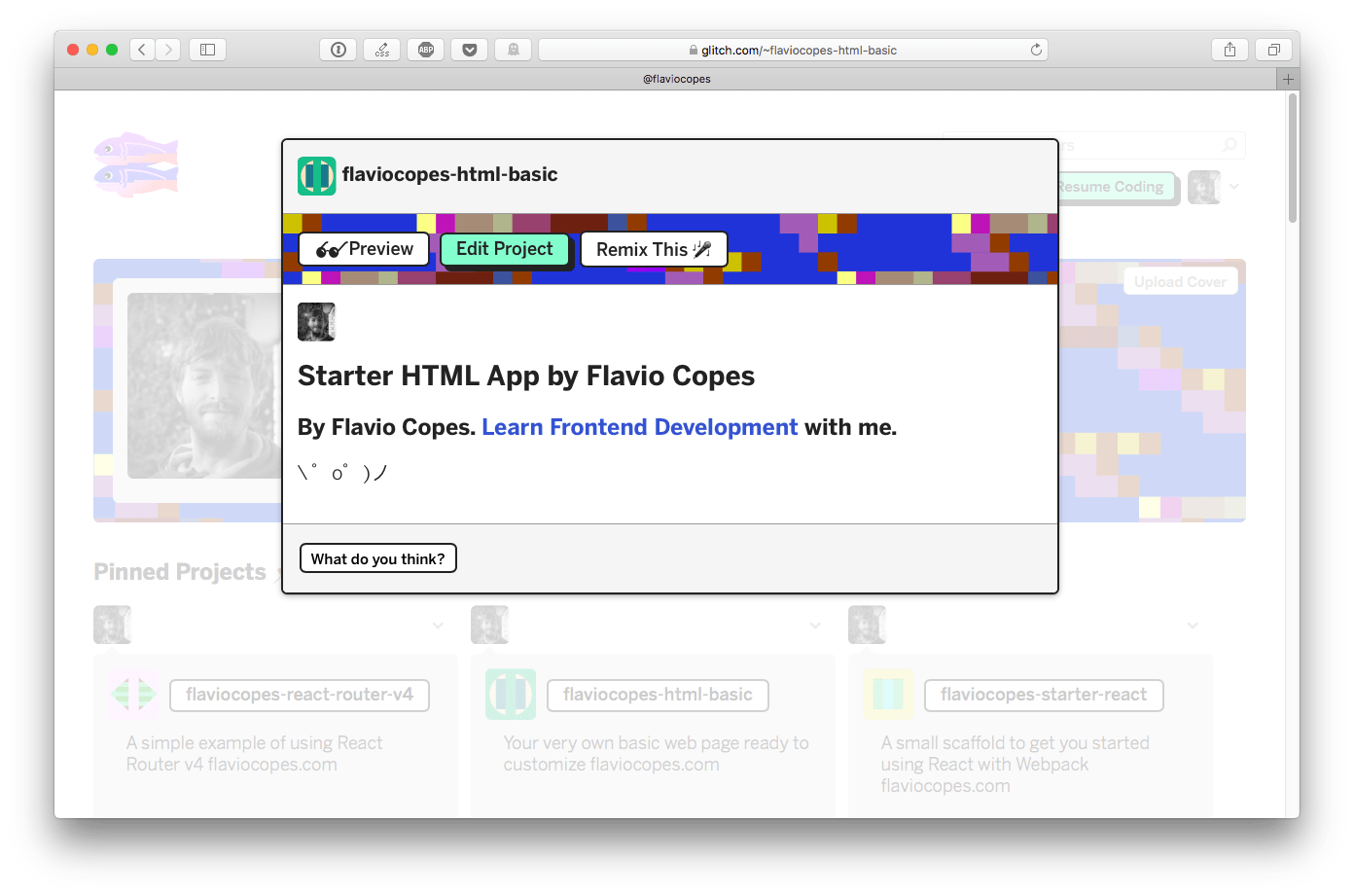Reload the glitch.com page
This screenshot has width=1354, height=896.
click(1036, 49)
